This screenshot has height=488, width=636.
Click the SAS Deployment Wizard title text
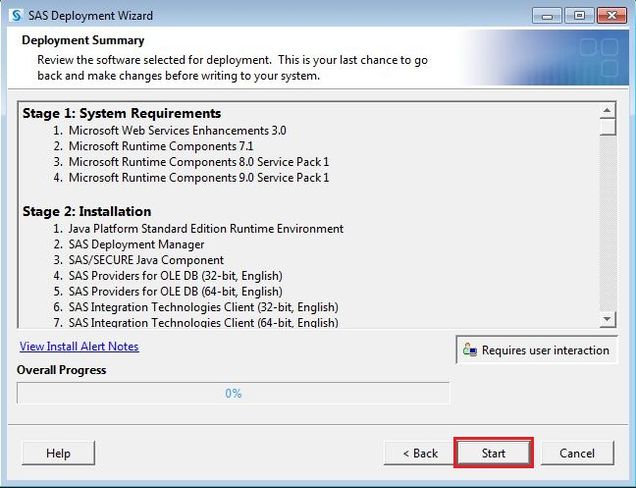pos(90,16)
